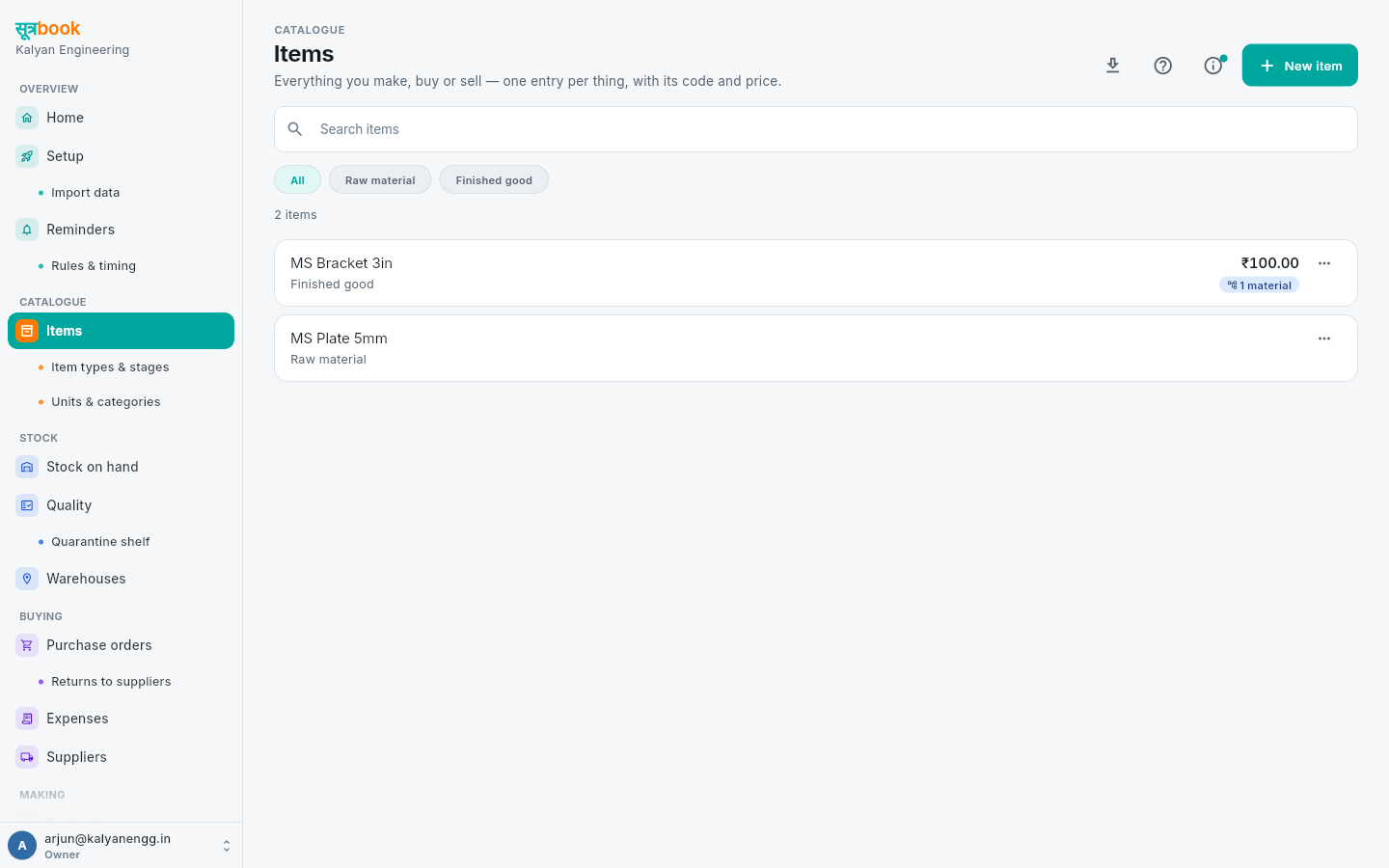Screen dimensions: 1389x868
Task: Open more options for MS Bracket 3in
Action: coord(1324,263)
